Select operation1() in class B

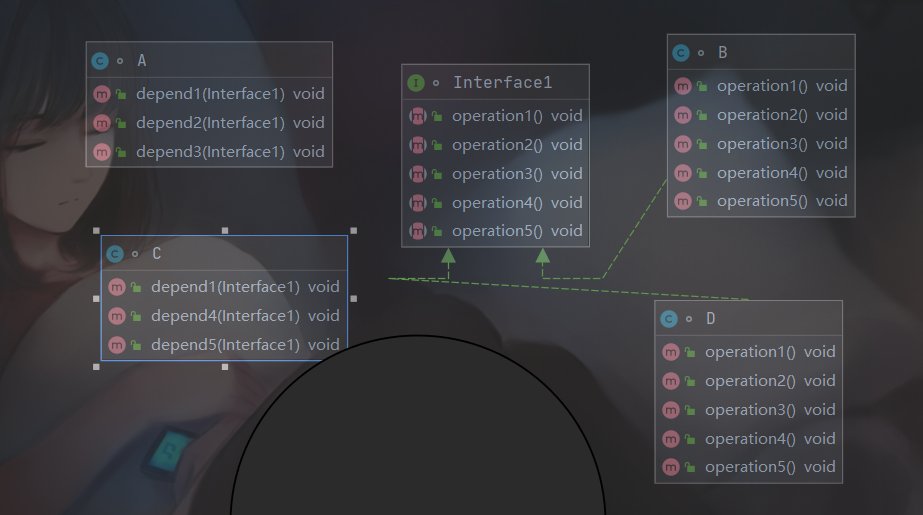(x=761, y=86)
